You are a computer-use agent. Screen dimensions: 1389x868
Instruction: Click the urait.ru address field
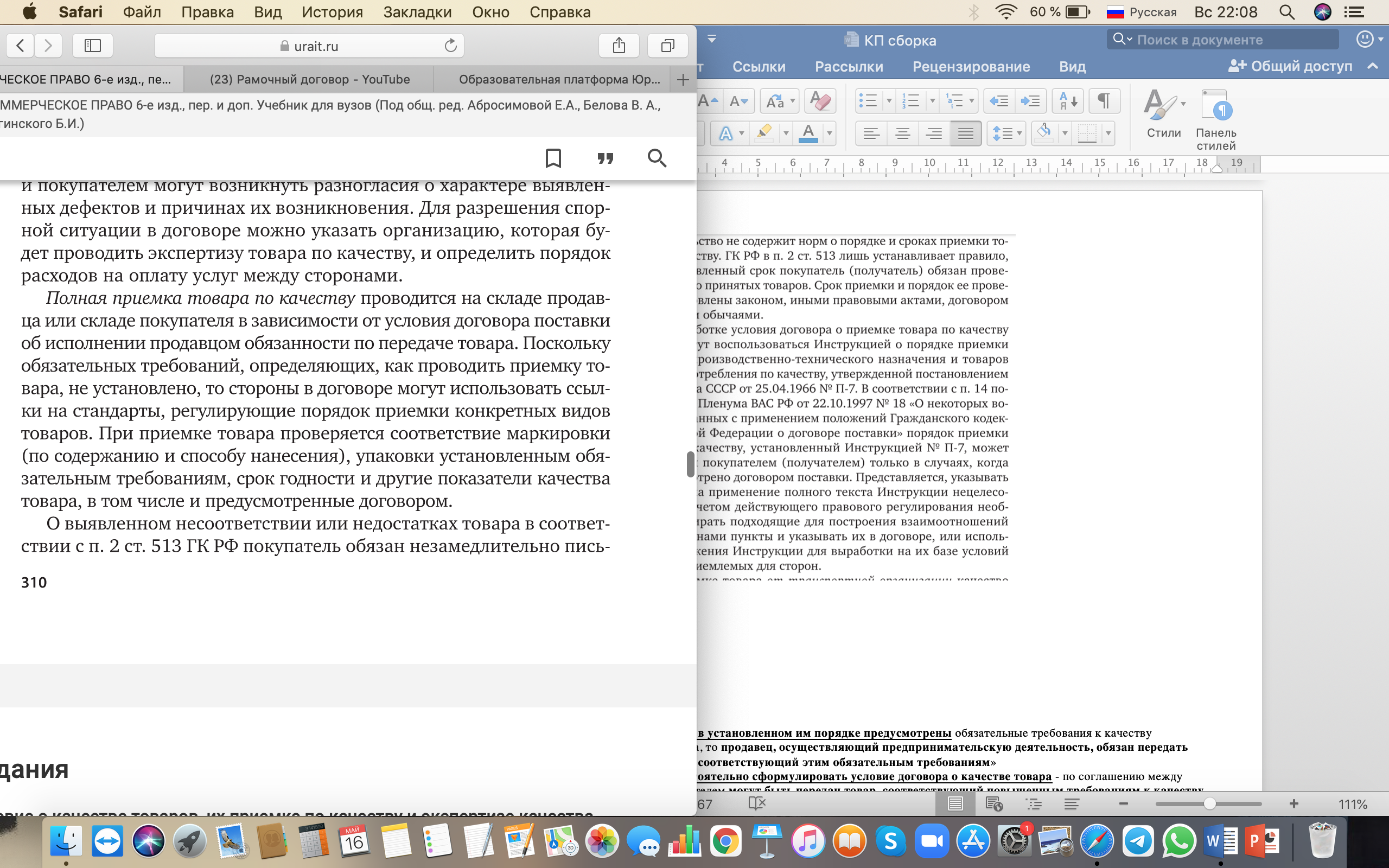309,46
